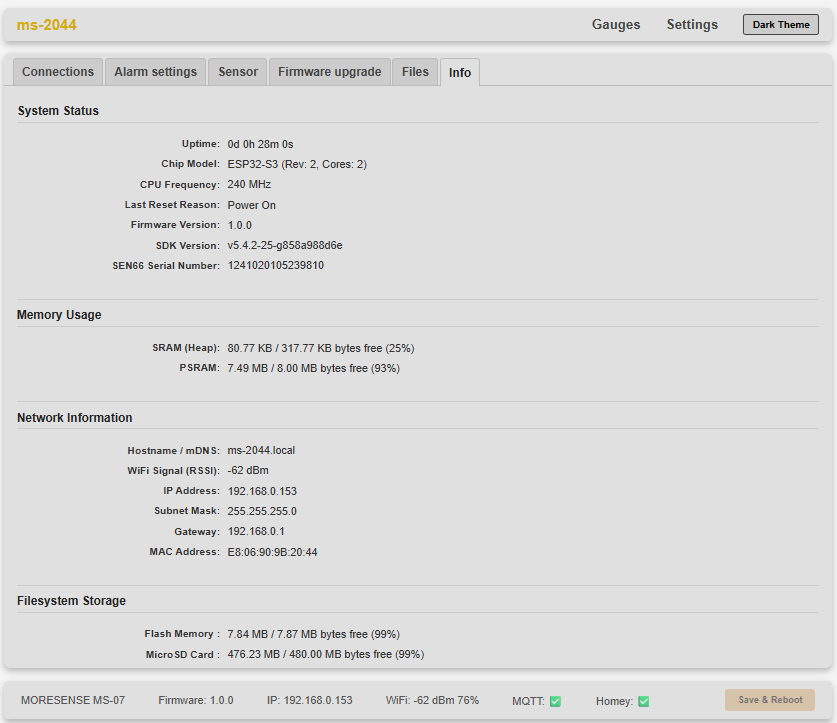The height and width of the screenshot is (723, 837).
Task: Click the footer WiFi signal status
Action: [432, 700]
